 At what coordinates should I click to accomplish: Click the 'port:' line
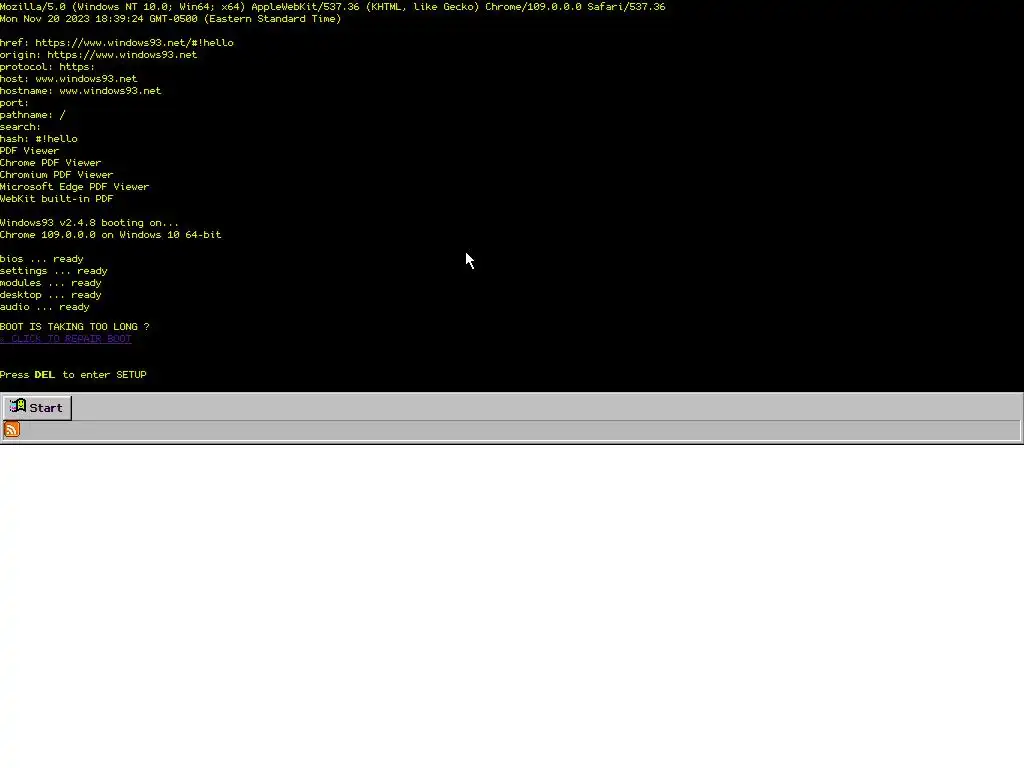tap(14, 103)
